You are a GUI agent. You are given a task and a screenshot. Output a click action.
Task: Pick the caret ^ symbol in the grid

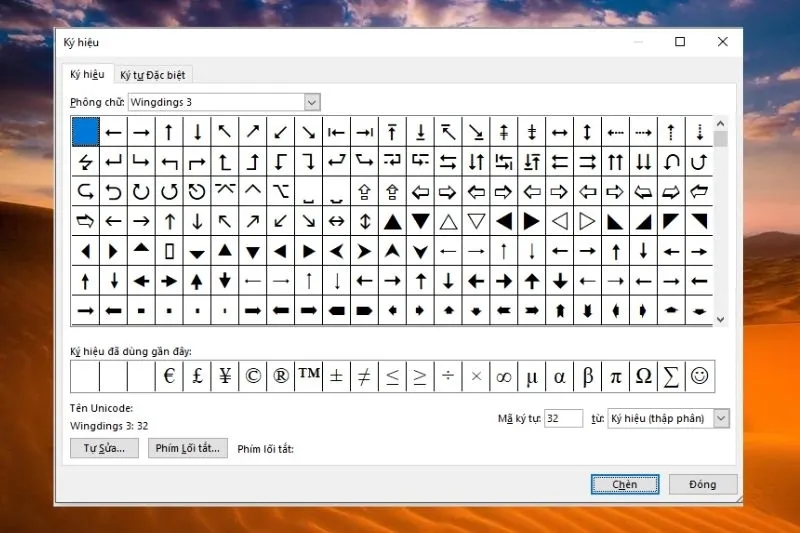pos(253,192)
